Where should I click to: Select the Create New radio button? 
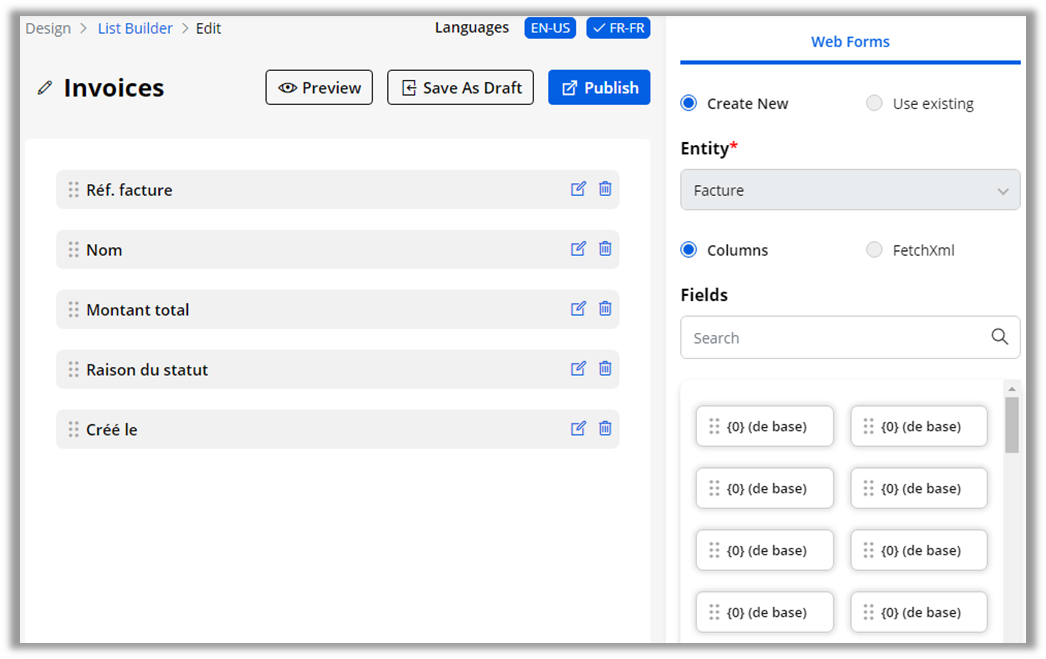[x=689, y=103]
